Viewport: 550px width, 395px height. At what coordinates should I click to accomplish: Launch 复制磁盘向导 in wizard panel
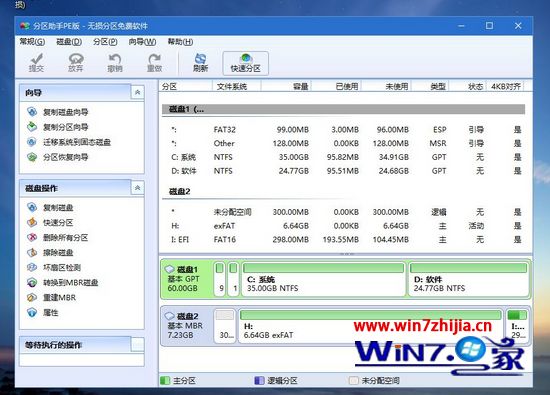coord(58,112)
